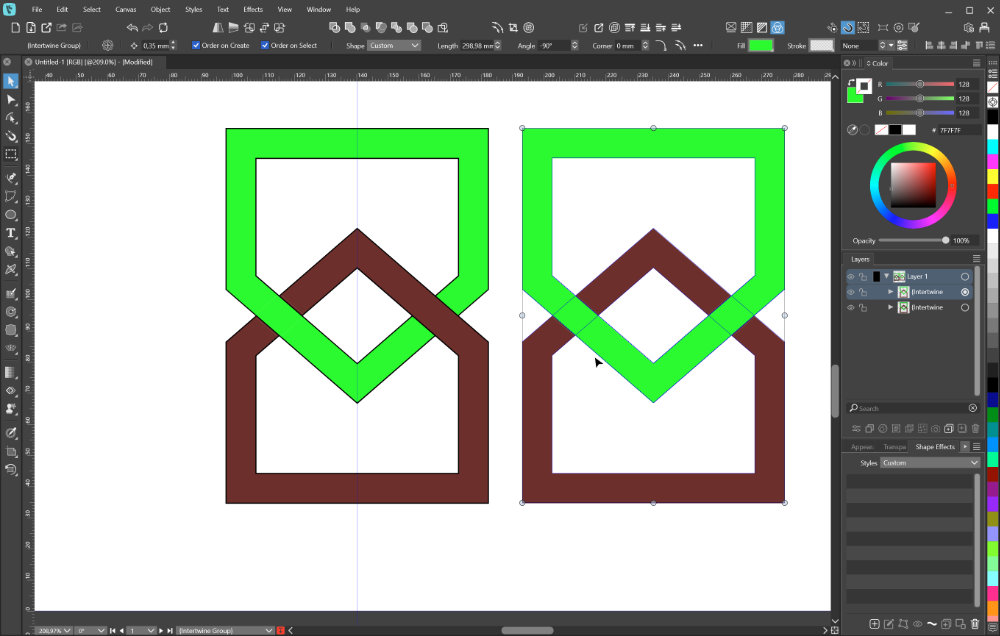
Task: Hide Layer 1 using its eye icon
Action: pyautogui.click(x=851, y=276)
